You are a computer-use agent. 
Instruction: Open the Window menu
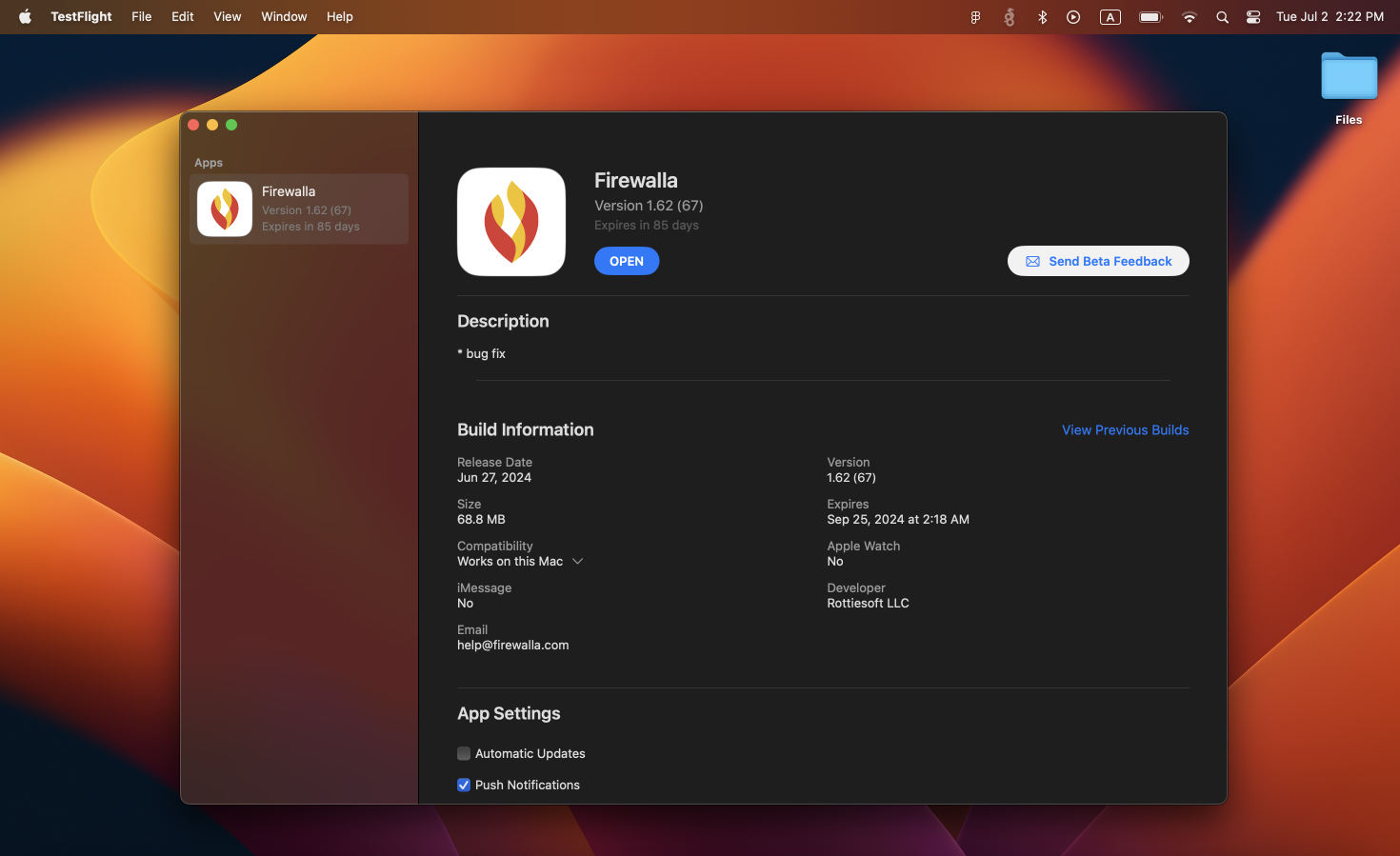(284, 16)
